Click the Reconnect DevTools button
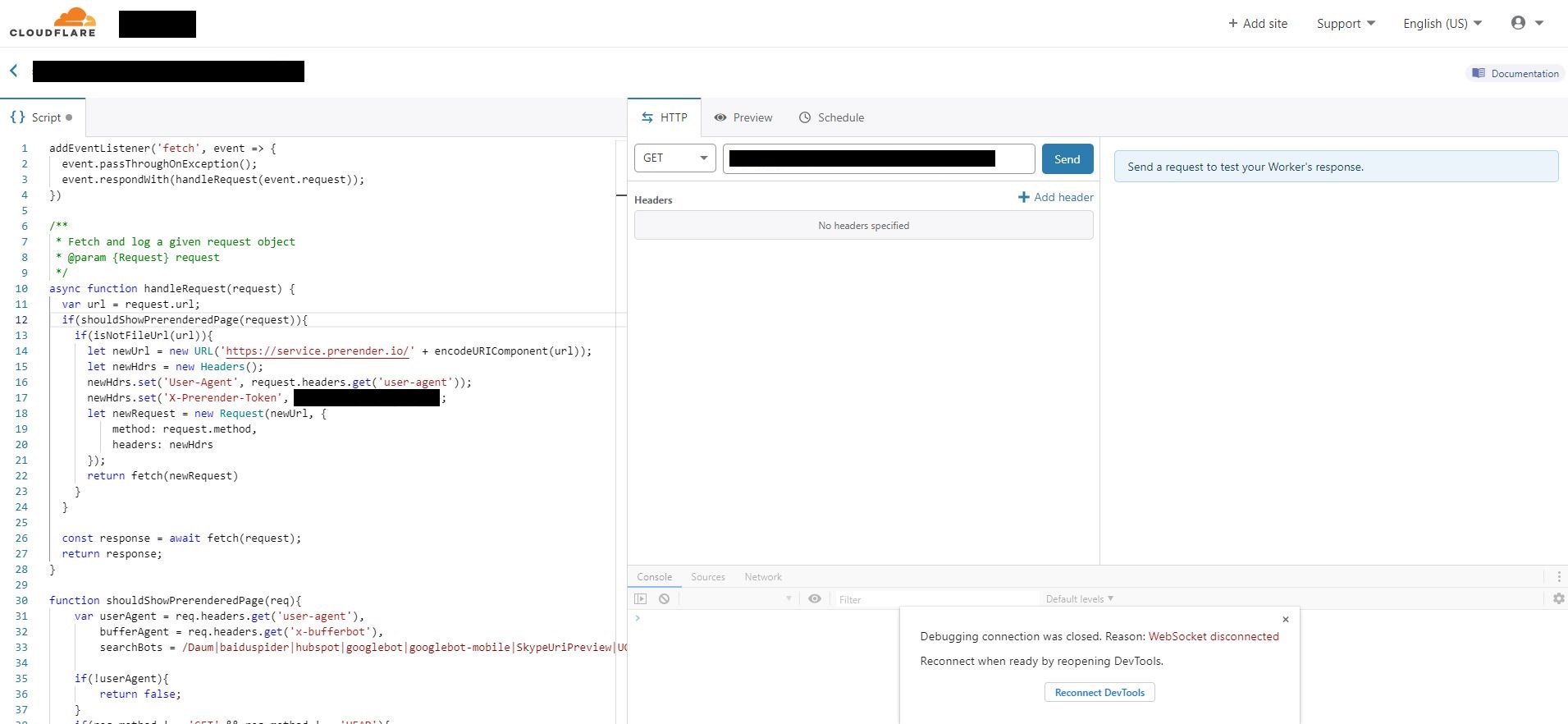The width and height of the screenshot is (1568, 724). pyautogui.click(x=1099, y=692)
